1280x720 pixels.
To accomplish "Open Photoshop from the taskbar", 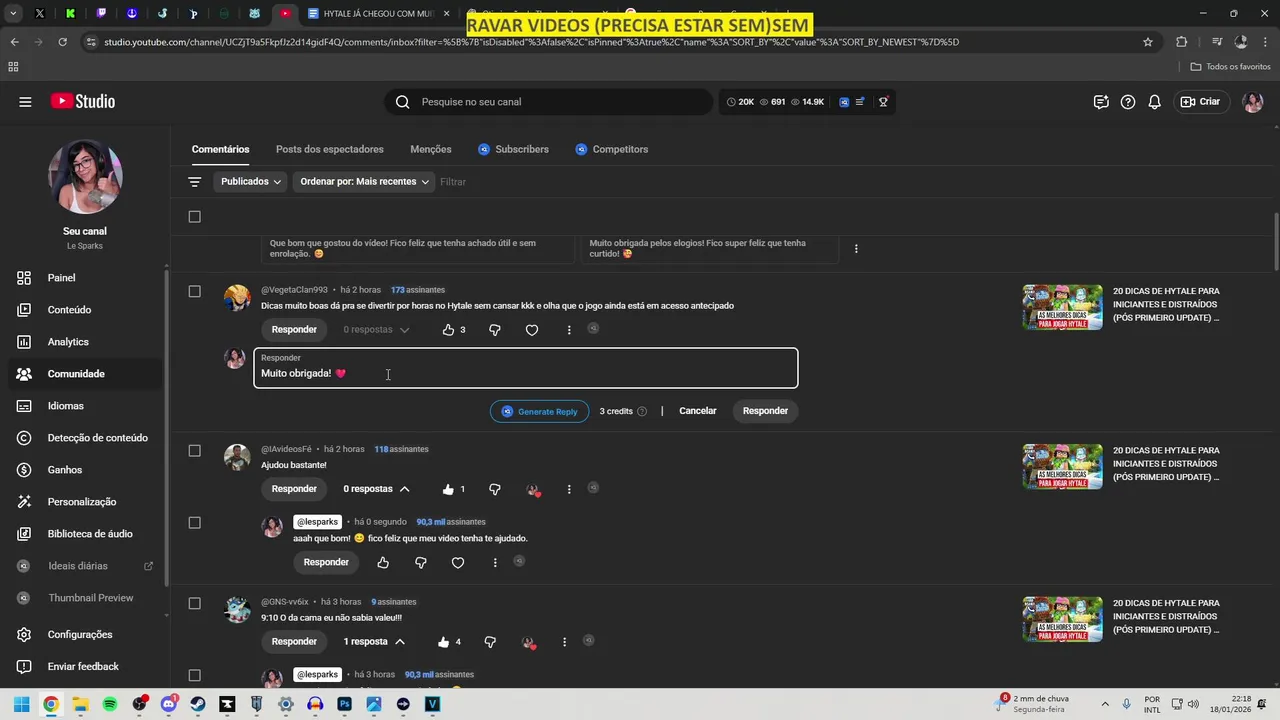I will coord(344,704).
